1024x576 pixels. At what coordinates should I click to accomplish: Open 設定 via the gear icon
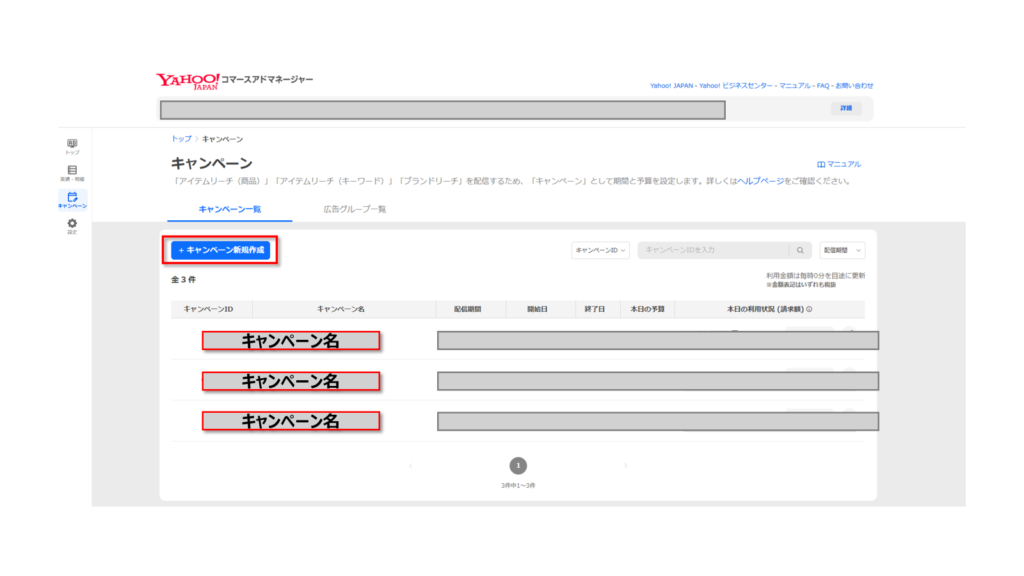(71, 223)
